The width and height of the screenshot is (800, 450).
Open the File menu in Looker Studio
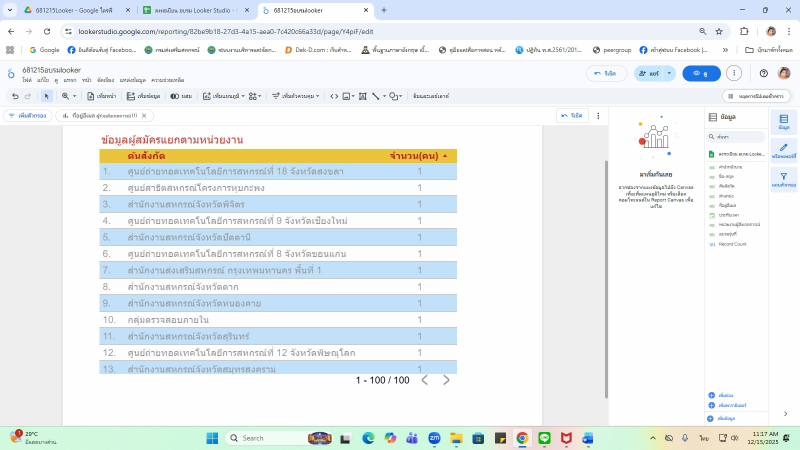point(26,79)
